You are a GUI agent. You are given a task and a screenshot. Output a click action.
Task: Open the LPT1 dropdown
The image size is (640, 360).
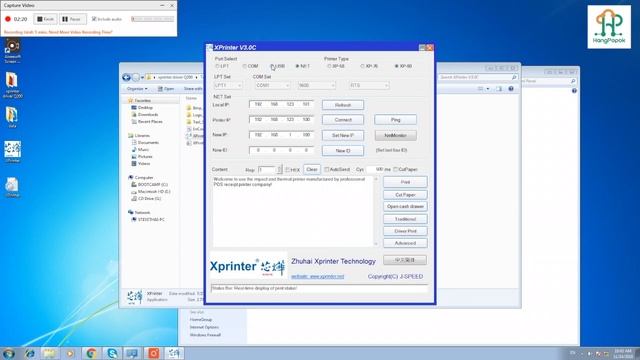coord(228,85)
